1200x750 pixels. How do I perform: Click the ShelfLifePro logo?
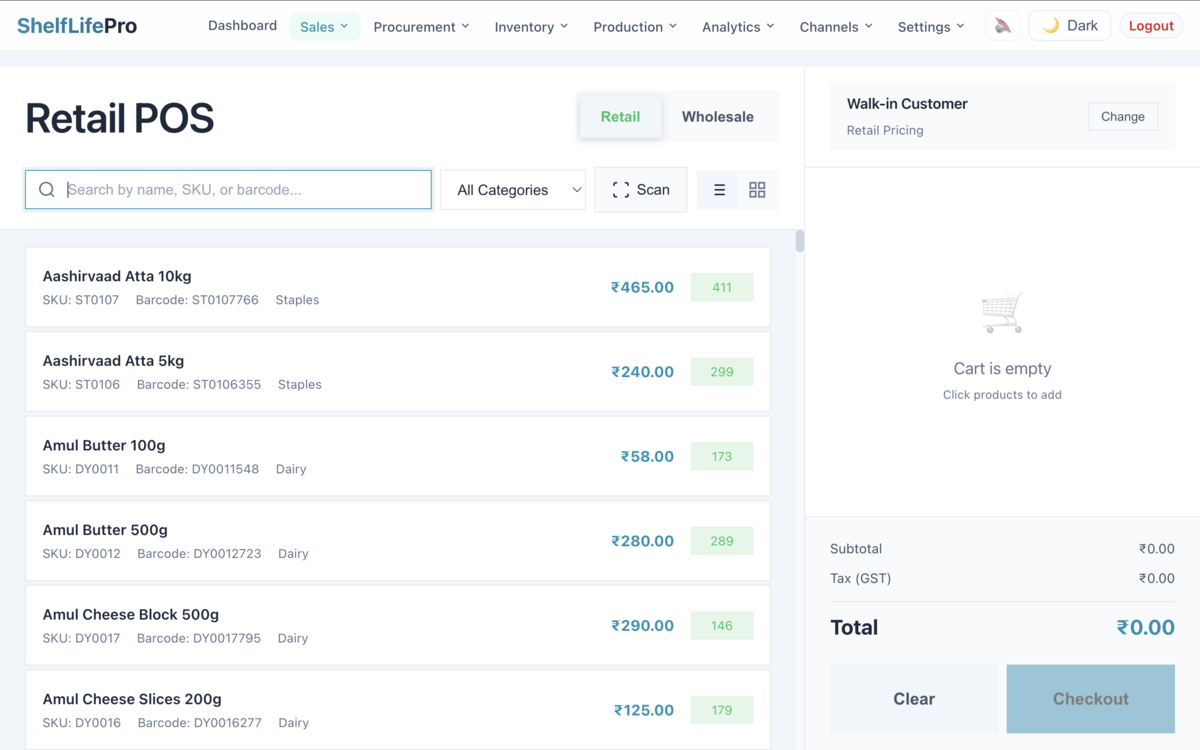[78, 25]
